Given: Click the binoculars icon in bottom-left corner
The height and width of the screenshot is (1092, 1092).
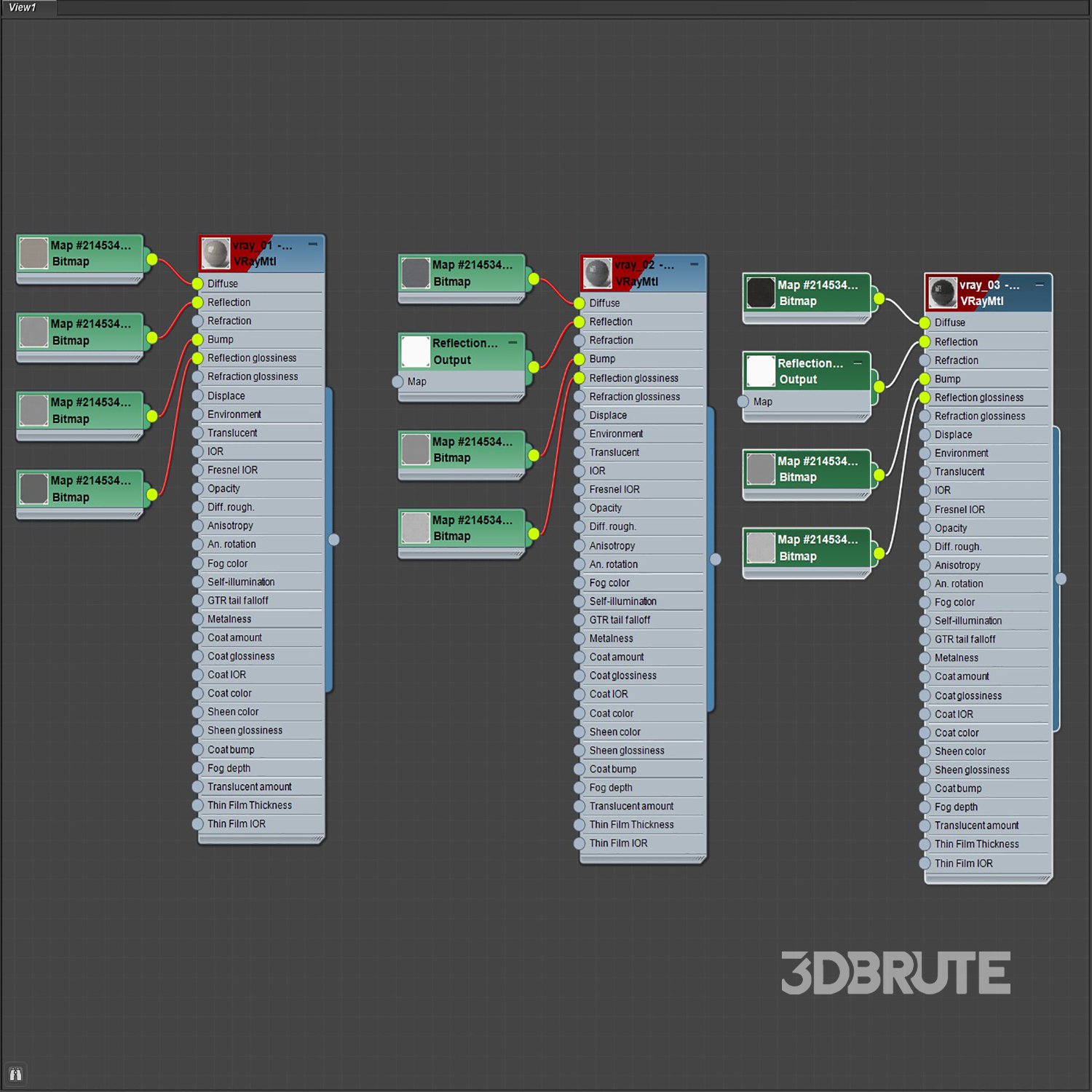Looking at the screenshot, I should click(x=15, y=1074).
